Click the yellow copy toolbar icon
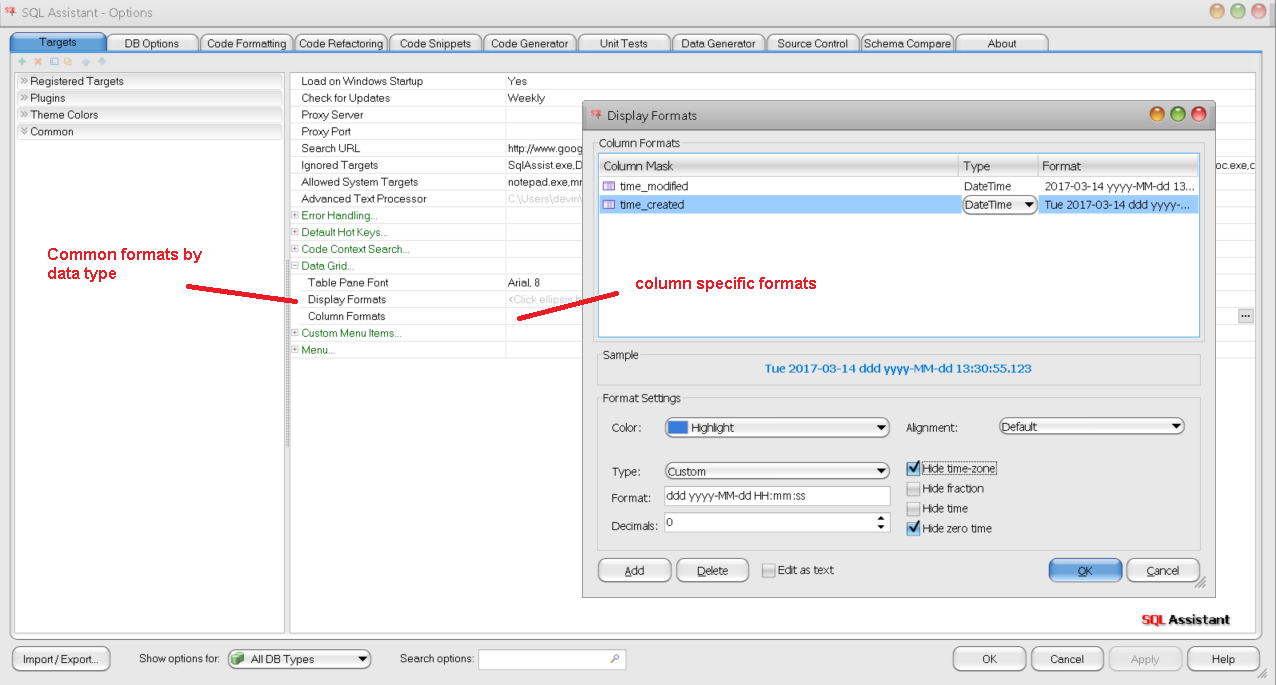 [x=68, y=62]
